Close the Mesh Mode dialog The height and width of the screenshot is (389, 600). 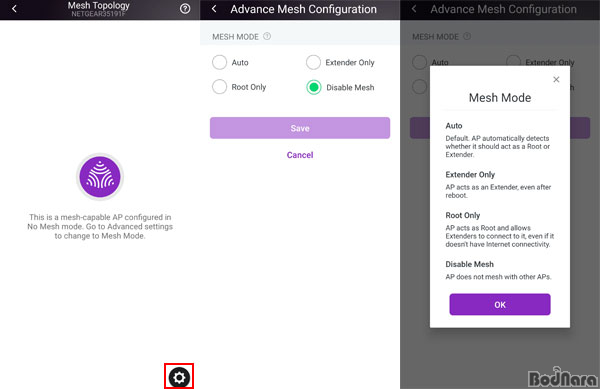[x=556, y=79]
